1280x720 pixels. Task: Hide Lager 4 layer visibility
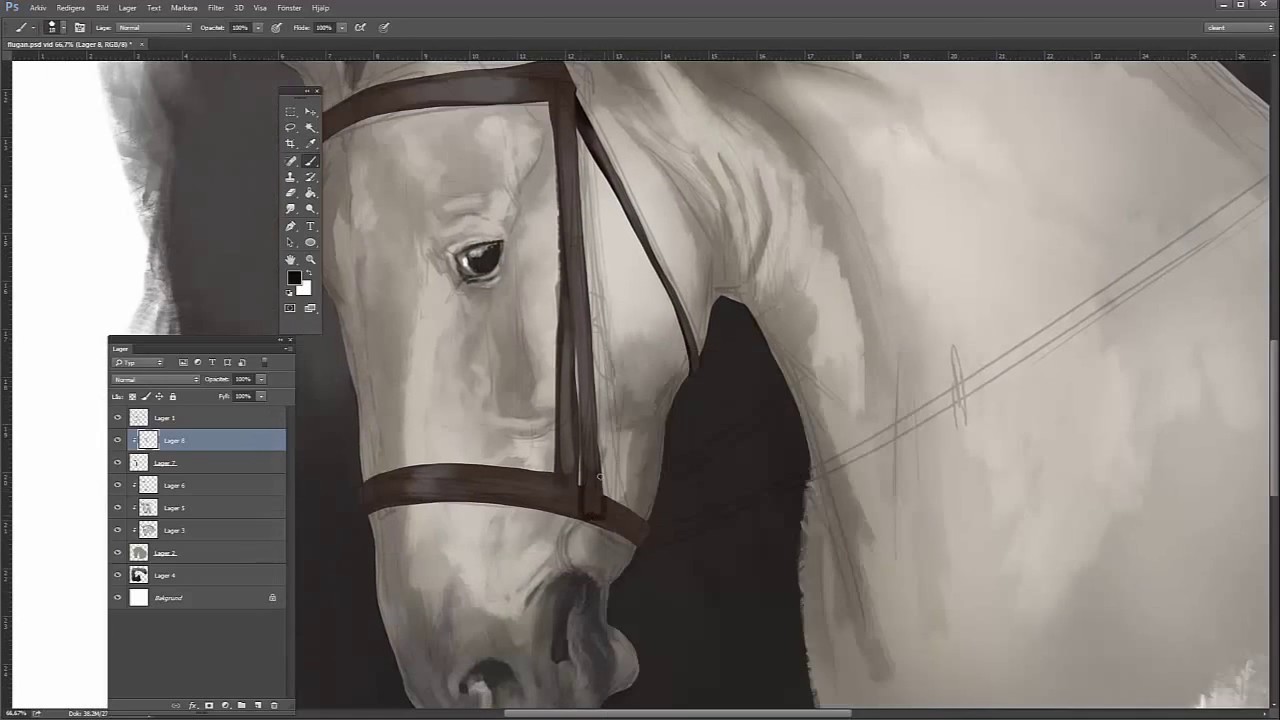(118, 575)
